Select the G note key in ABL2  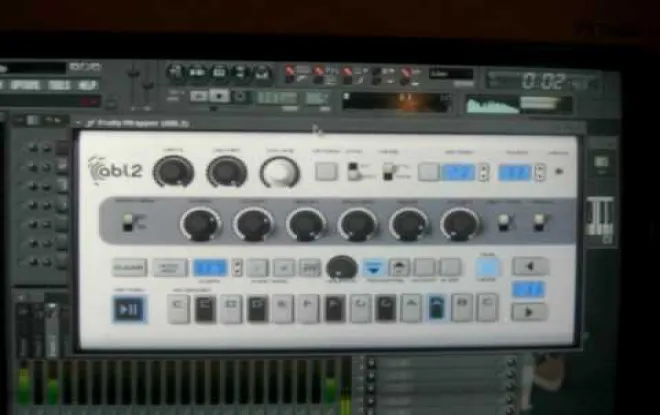[x=360, y=309]
